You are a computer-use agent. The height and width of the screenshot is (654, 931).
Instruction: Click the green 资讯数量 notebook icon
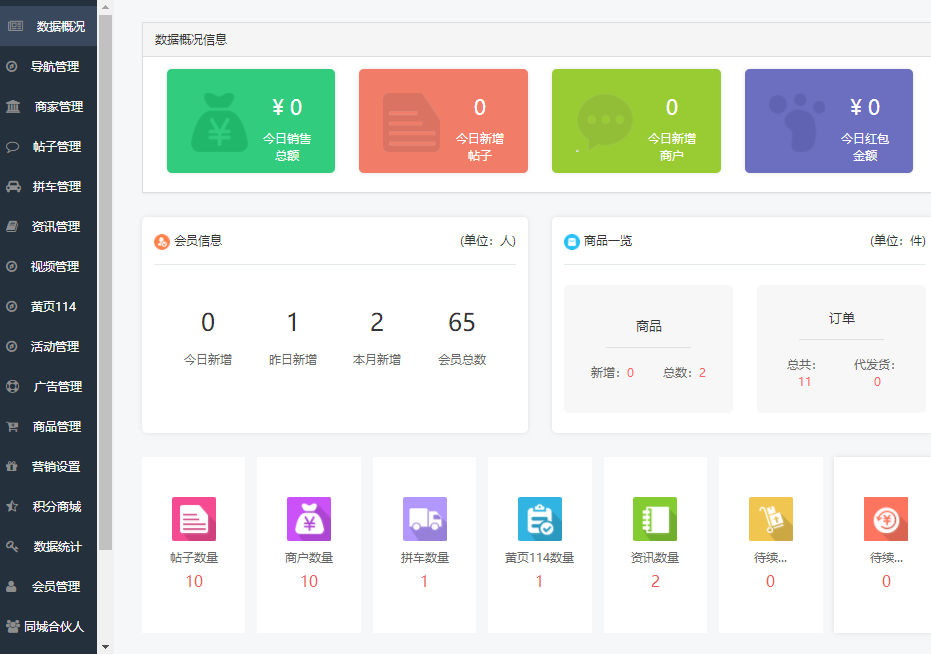tap(655, 519)
